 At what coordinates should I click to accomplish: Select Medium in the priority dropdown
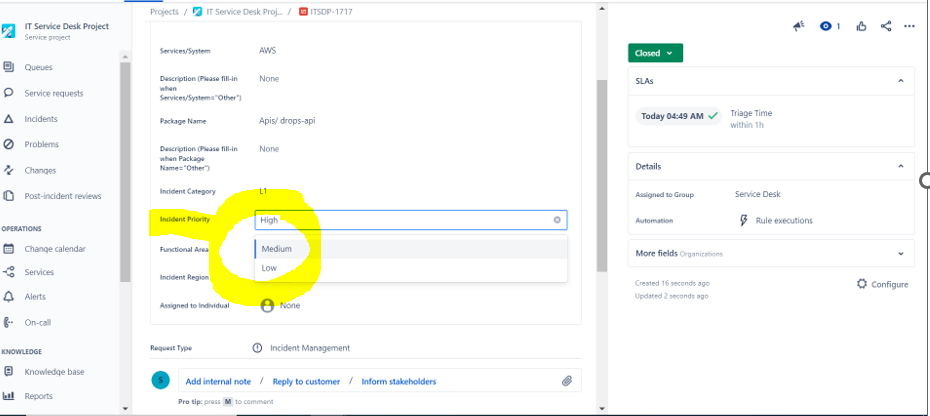click(411, 249)
